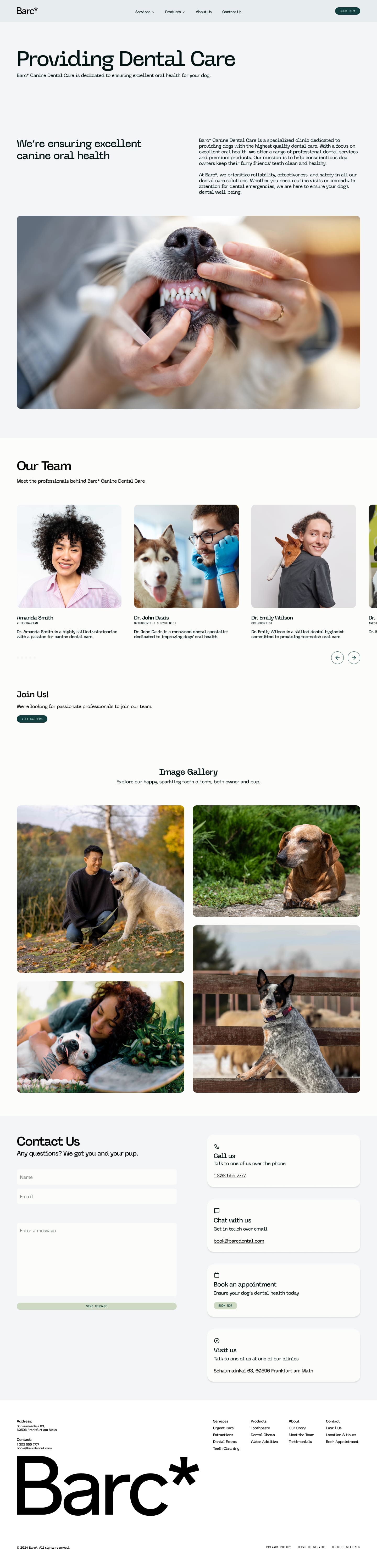Viewport: 377px width, 1568px height.
Task: Focus the Email input field
Action: click(x=97, y=1196)
